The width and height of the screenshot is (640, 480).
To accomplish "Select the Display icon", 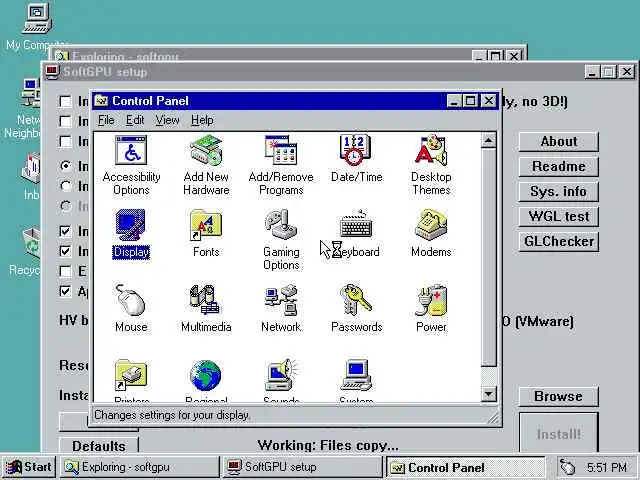I will pos(131,234).
